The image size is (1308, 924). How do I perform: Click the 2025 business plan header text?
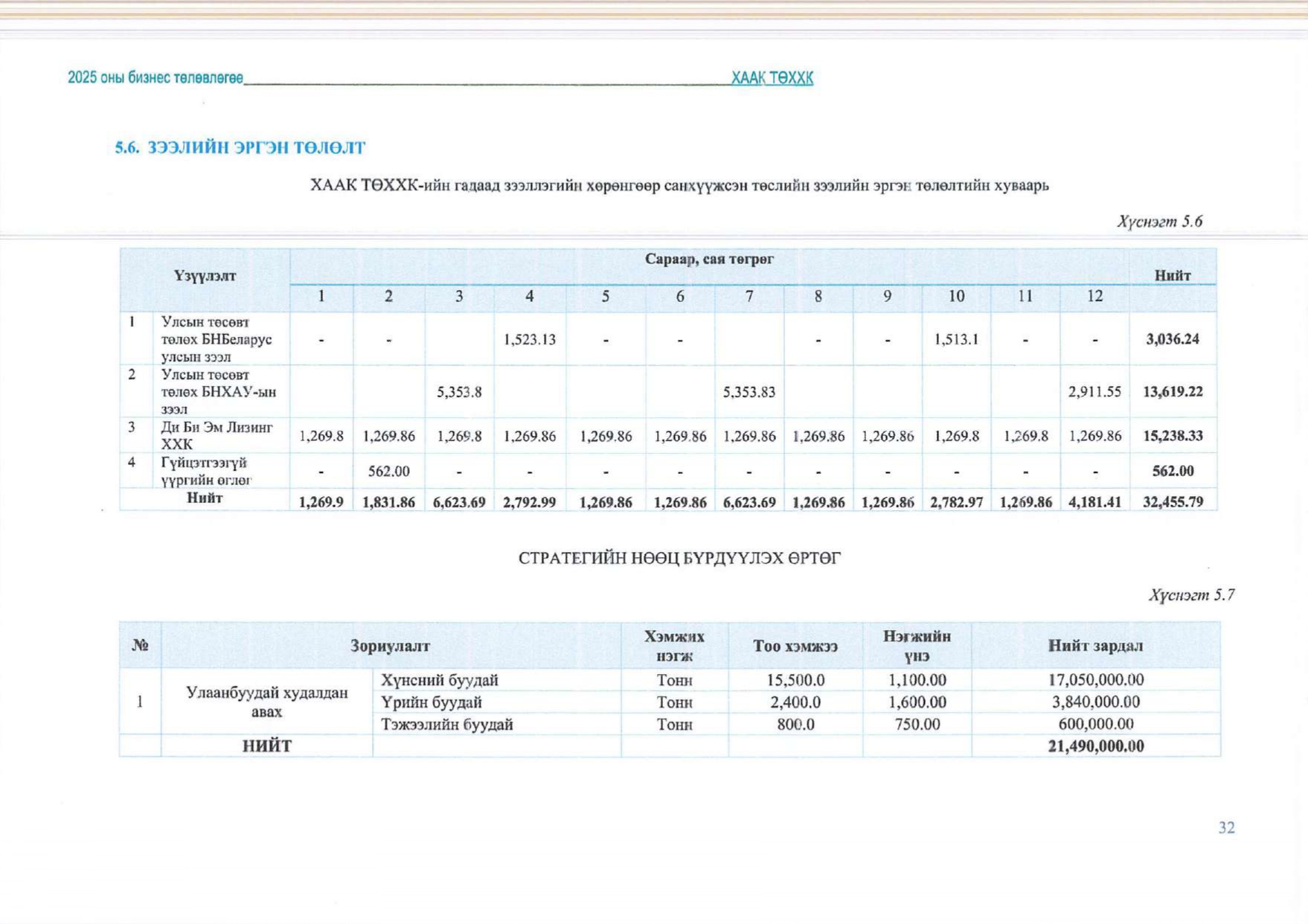(x=155, y=78)
